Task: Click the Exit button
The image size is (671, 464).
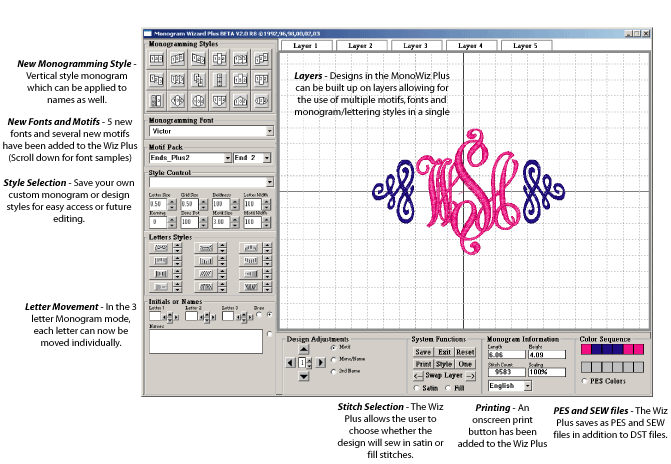Action: 444,352
